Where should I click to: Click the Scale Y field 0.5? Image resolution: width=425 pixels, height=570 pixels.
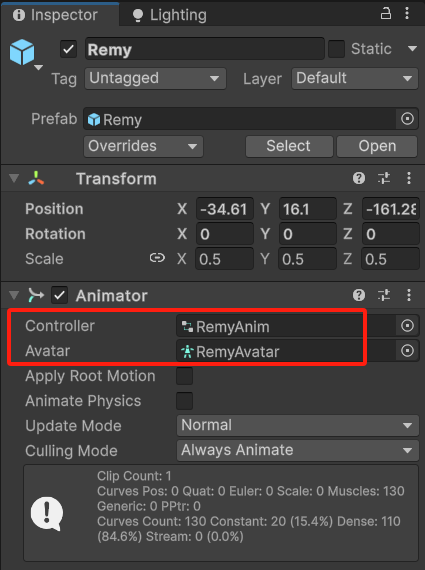308,259
